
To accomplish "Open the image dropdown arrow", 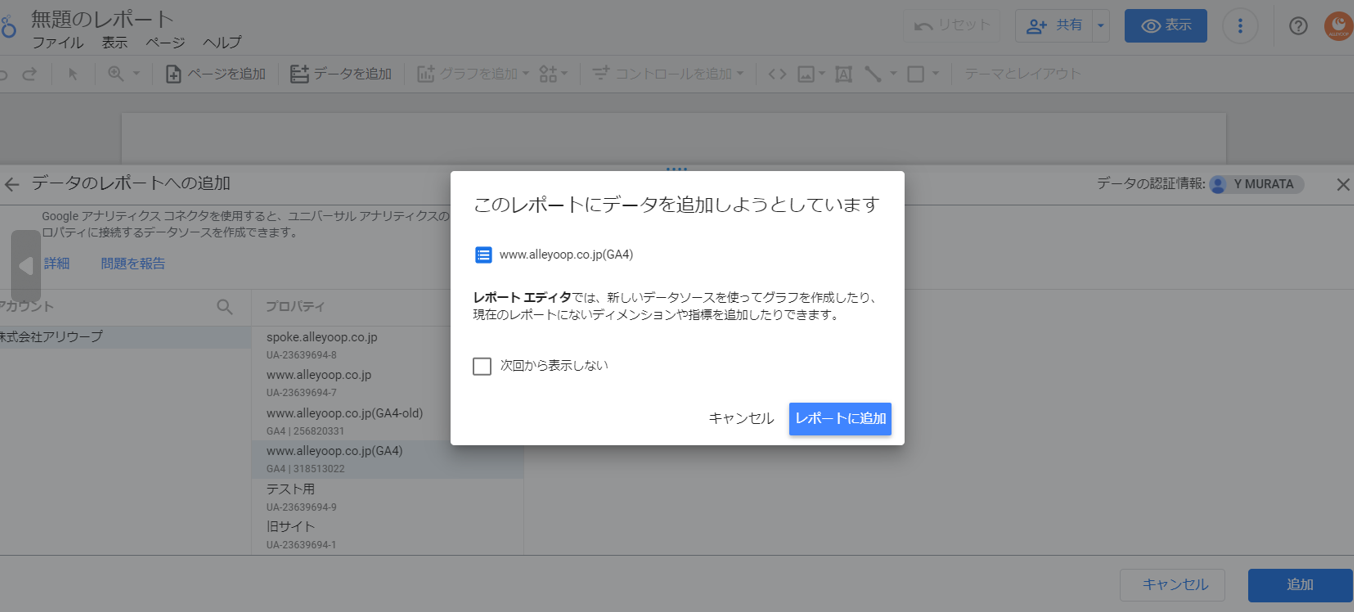I will click(x=822, y=74).
